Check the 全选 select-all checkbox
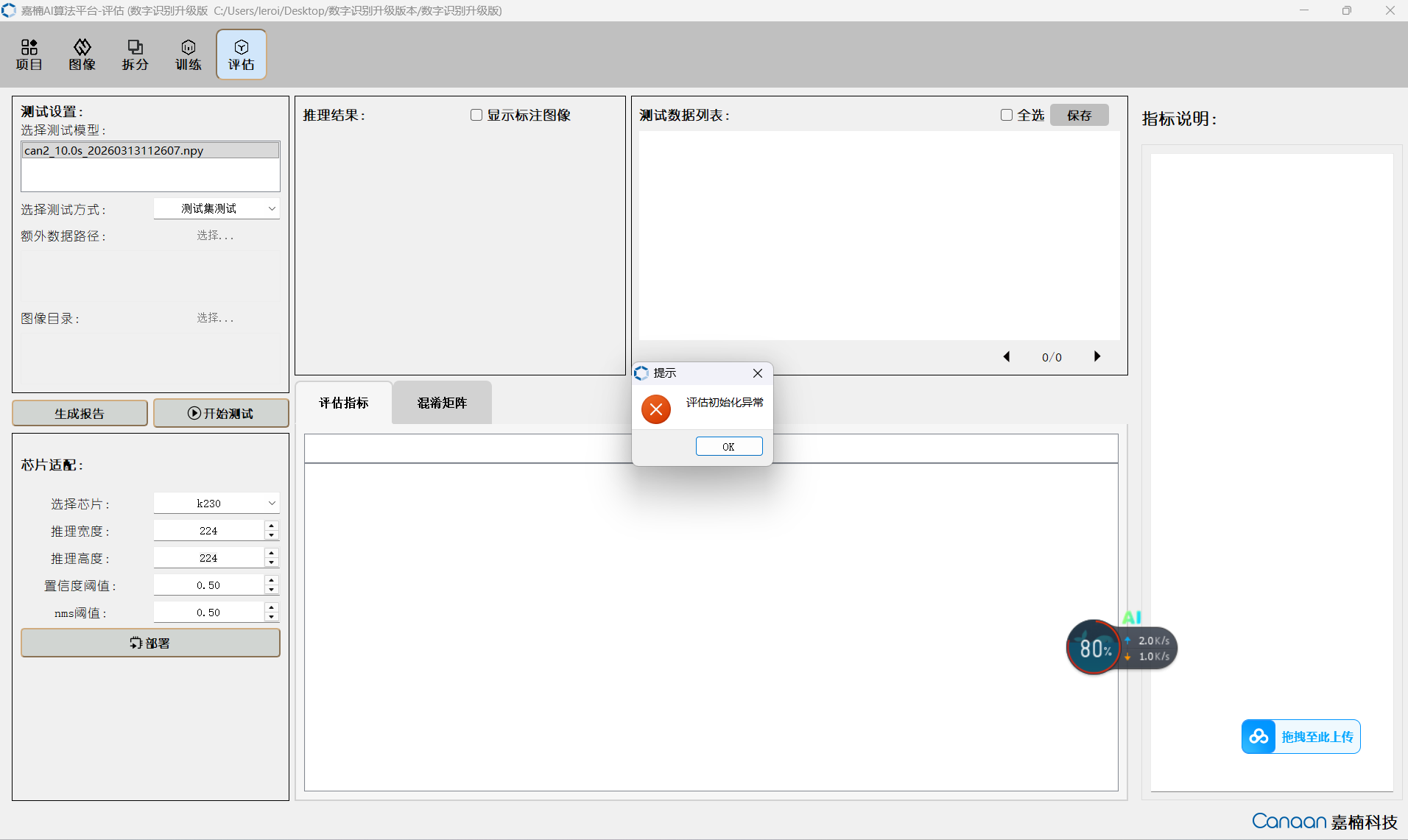This screenshot has height=840, width=1408. [x=1007, y=115]
